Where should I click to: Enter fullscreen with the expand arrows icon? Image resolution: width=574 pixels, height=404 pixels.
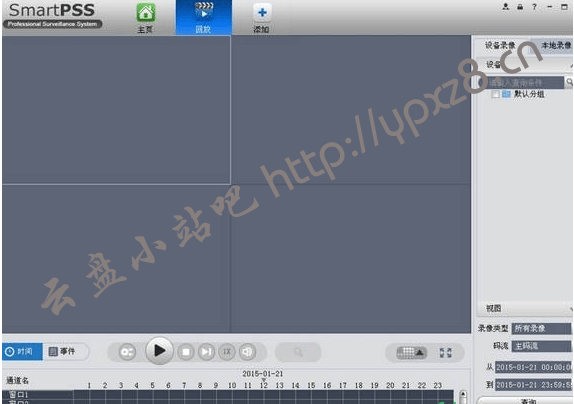(x=446, y=353)
